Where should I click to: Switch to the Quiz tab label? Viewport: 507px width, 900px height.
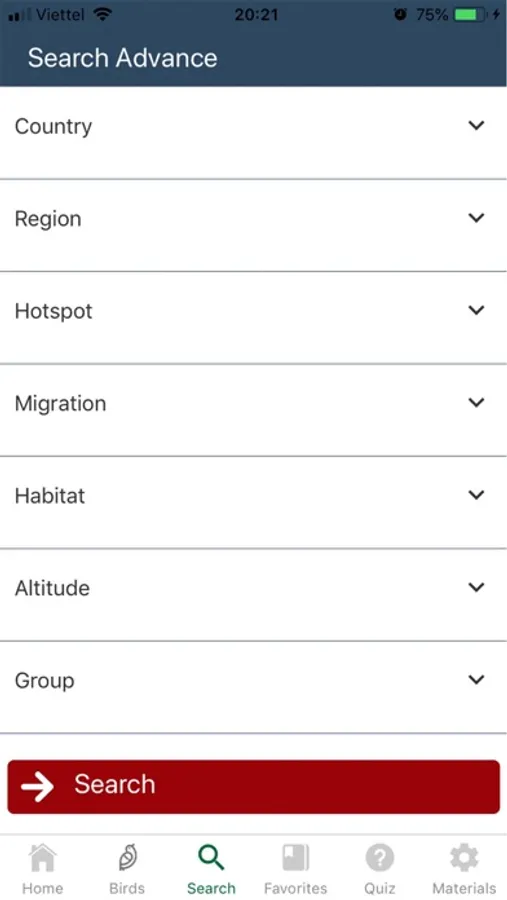click(x=380, y=888)
